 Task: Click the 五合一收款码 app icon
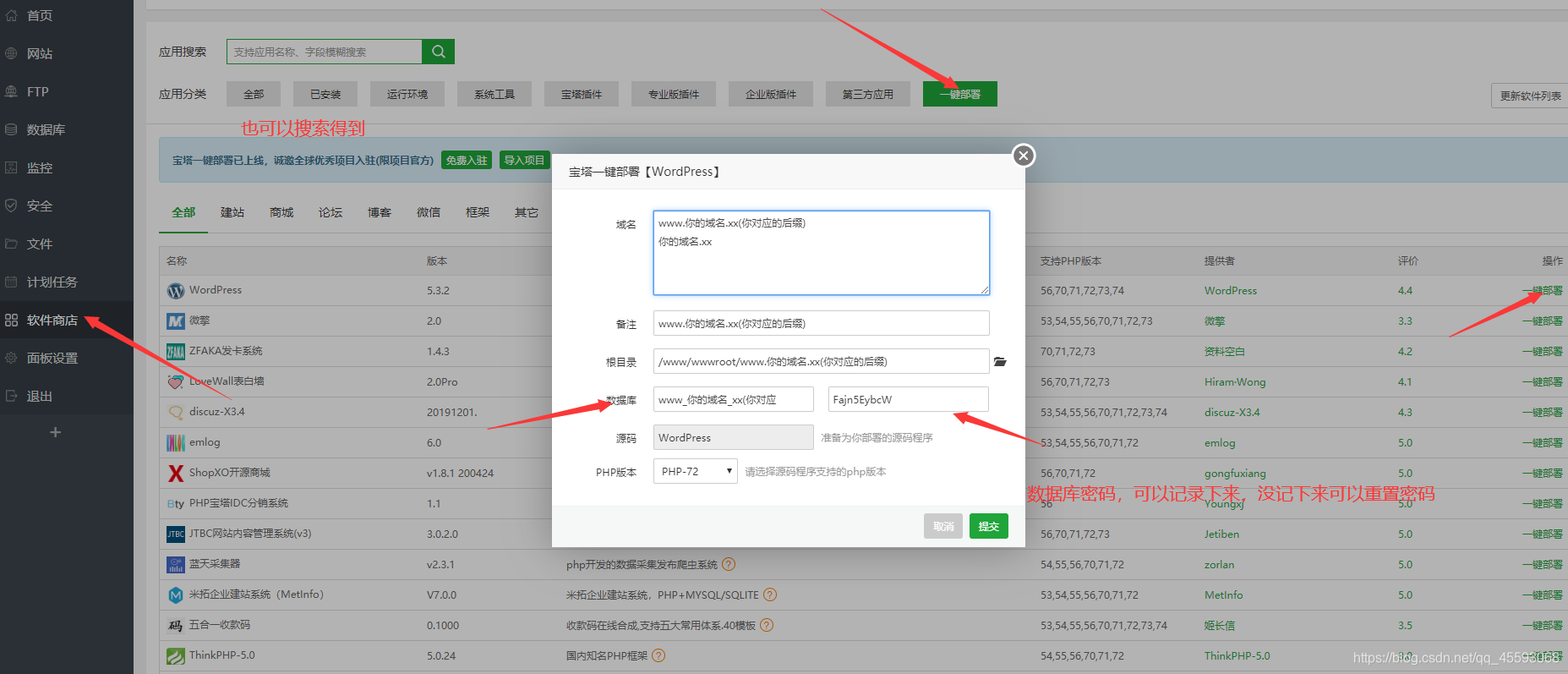coord(176,626)
